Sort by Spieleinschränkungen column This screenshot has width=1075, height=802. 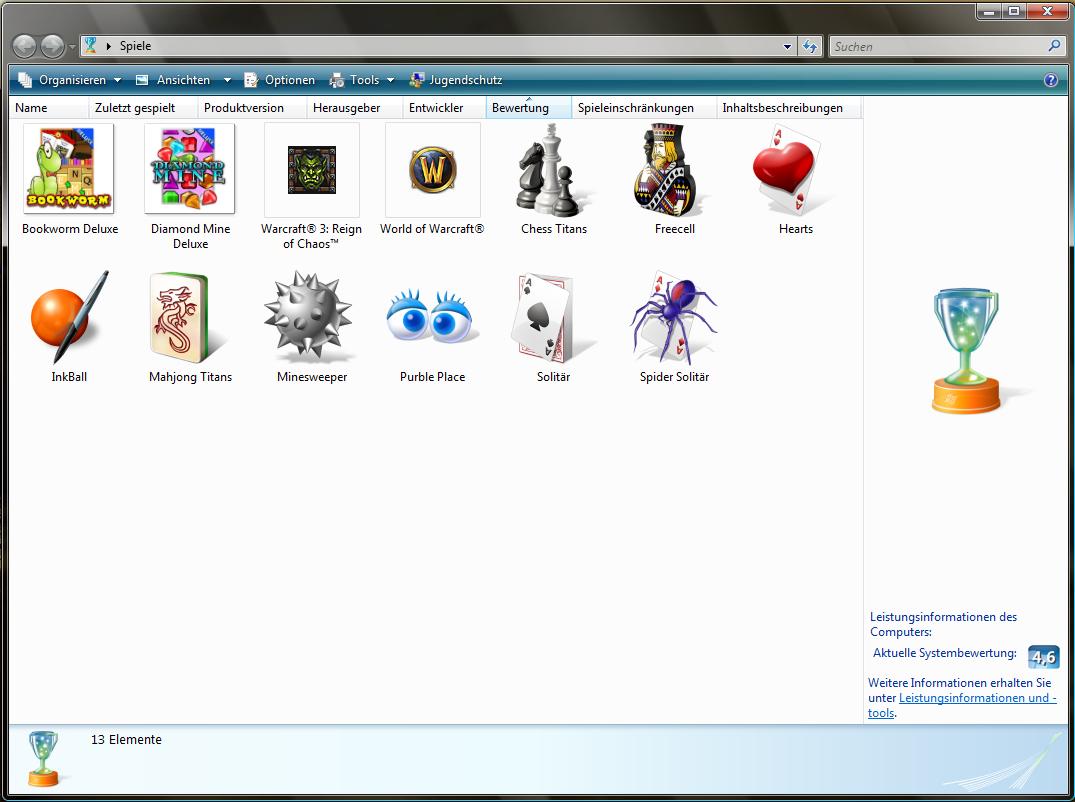tap(644, 108)
